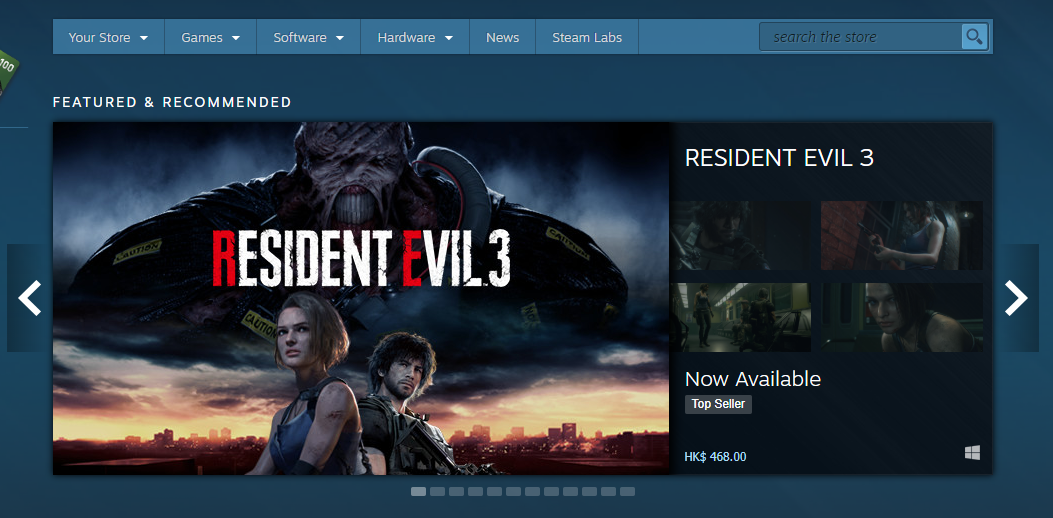Screen dimensions: 1053x518
Task: Open the News tab
Action: (x=502, y=38)
